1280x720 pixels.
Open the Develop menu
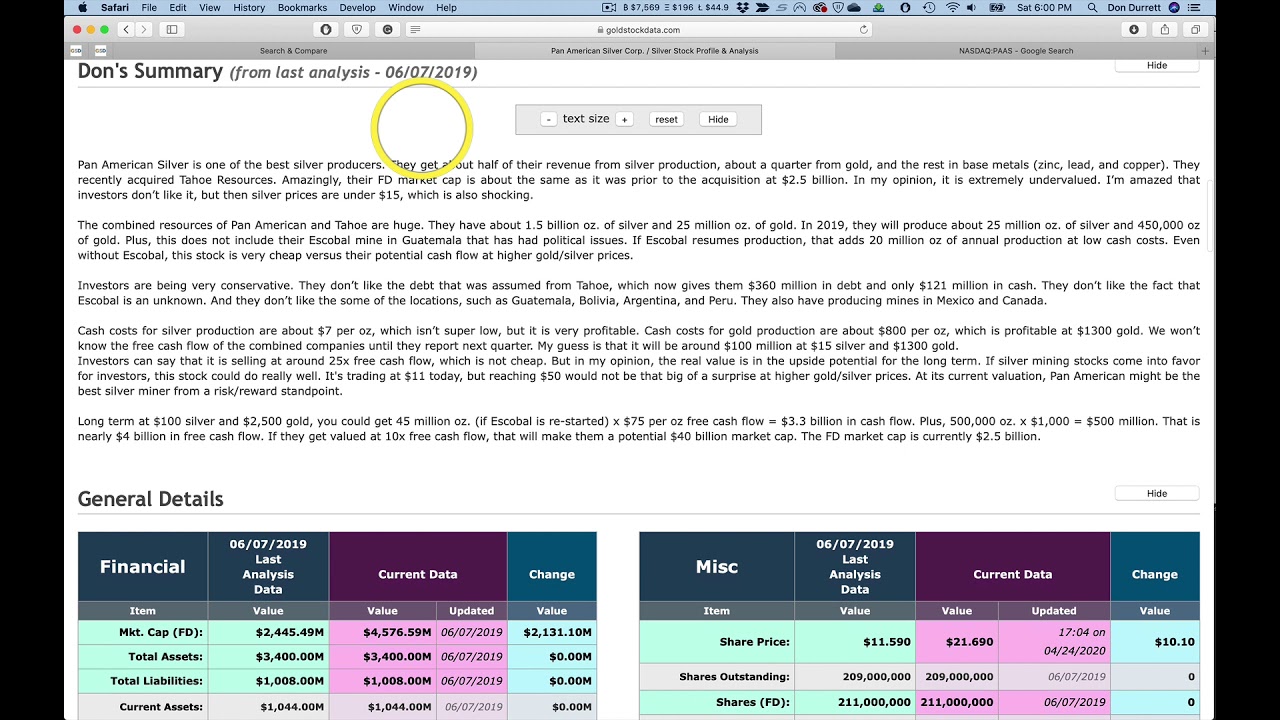358,7
